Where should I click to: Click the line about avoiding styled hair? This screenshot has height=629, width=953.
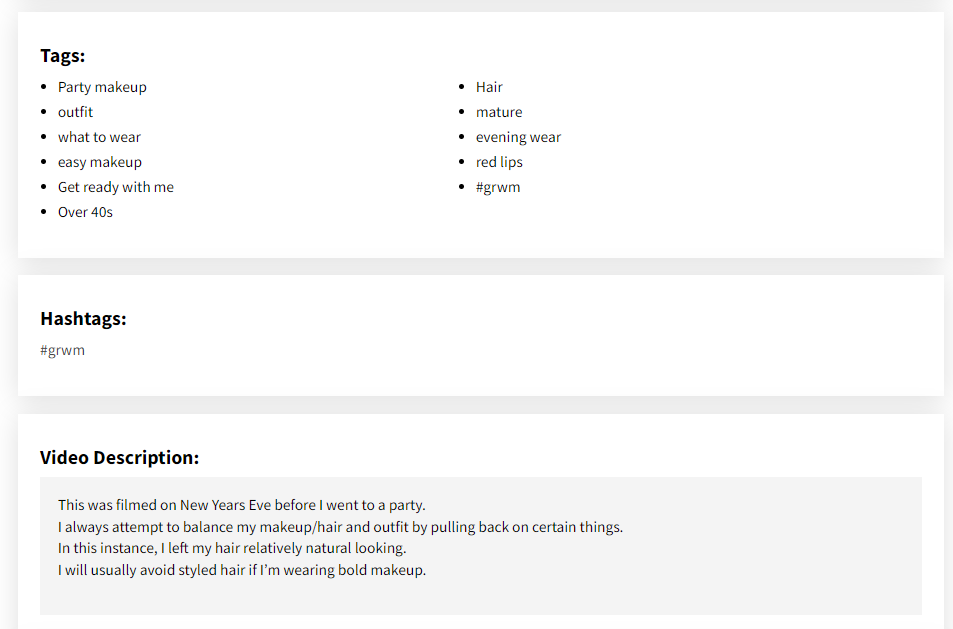[242, 570]
